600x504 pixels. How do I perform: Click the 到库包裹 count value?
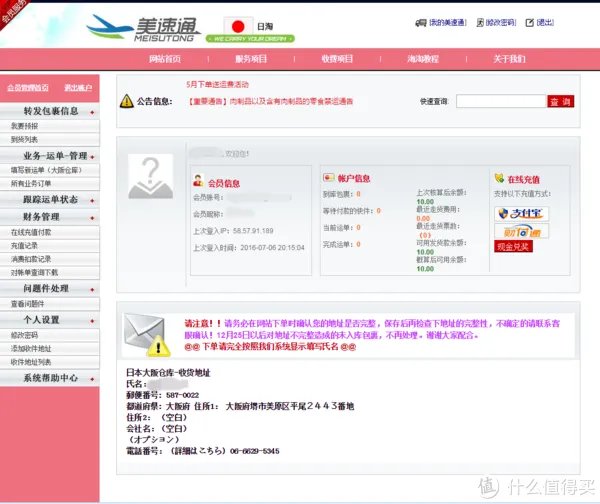[359, 194]
